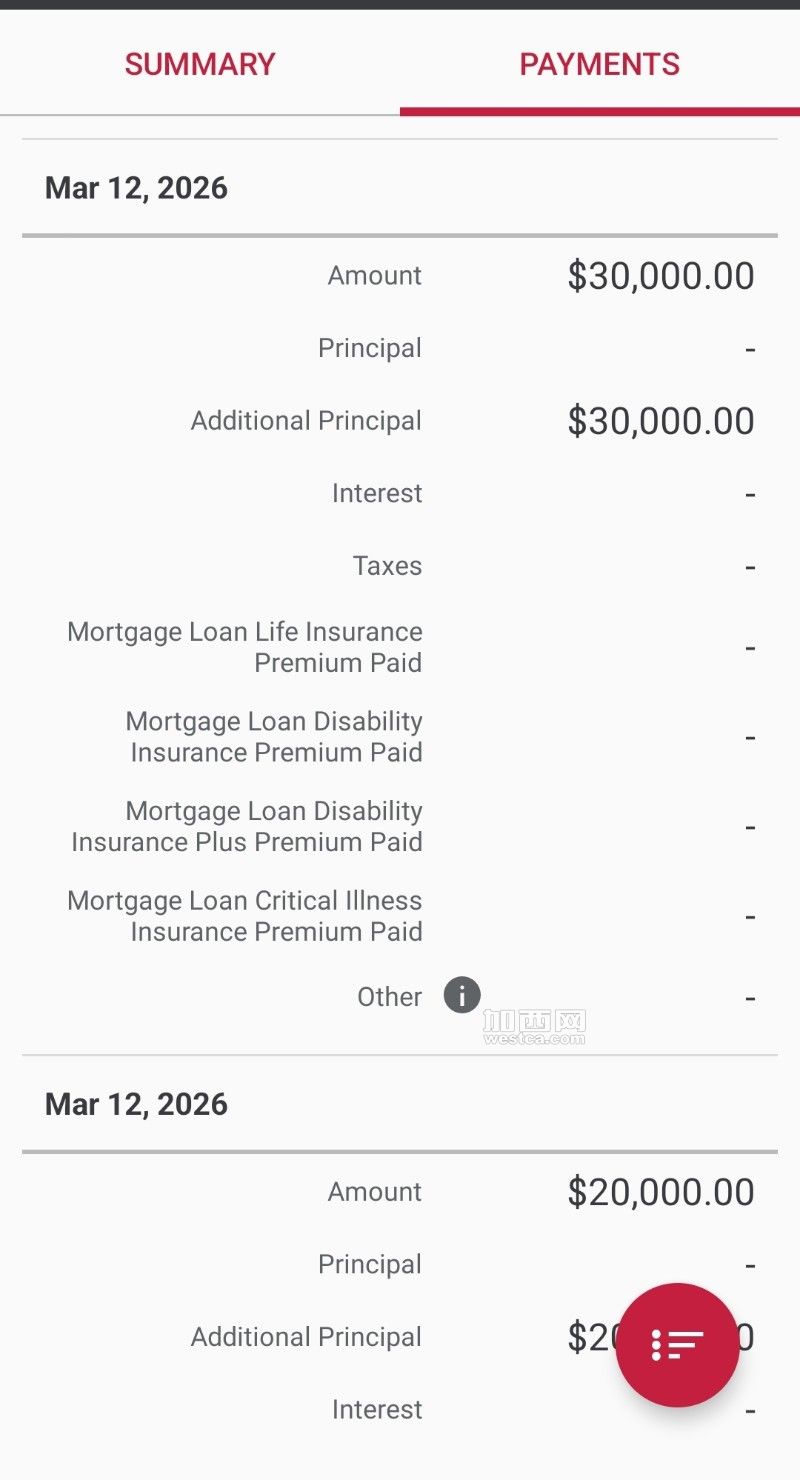Click the Taxes label

[x=387, y=566]
